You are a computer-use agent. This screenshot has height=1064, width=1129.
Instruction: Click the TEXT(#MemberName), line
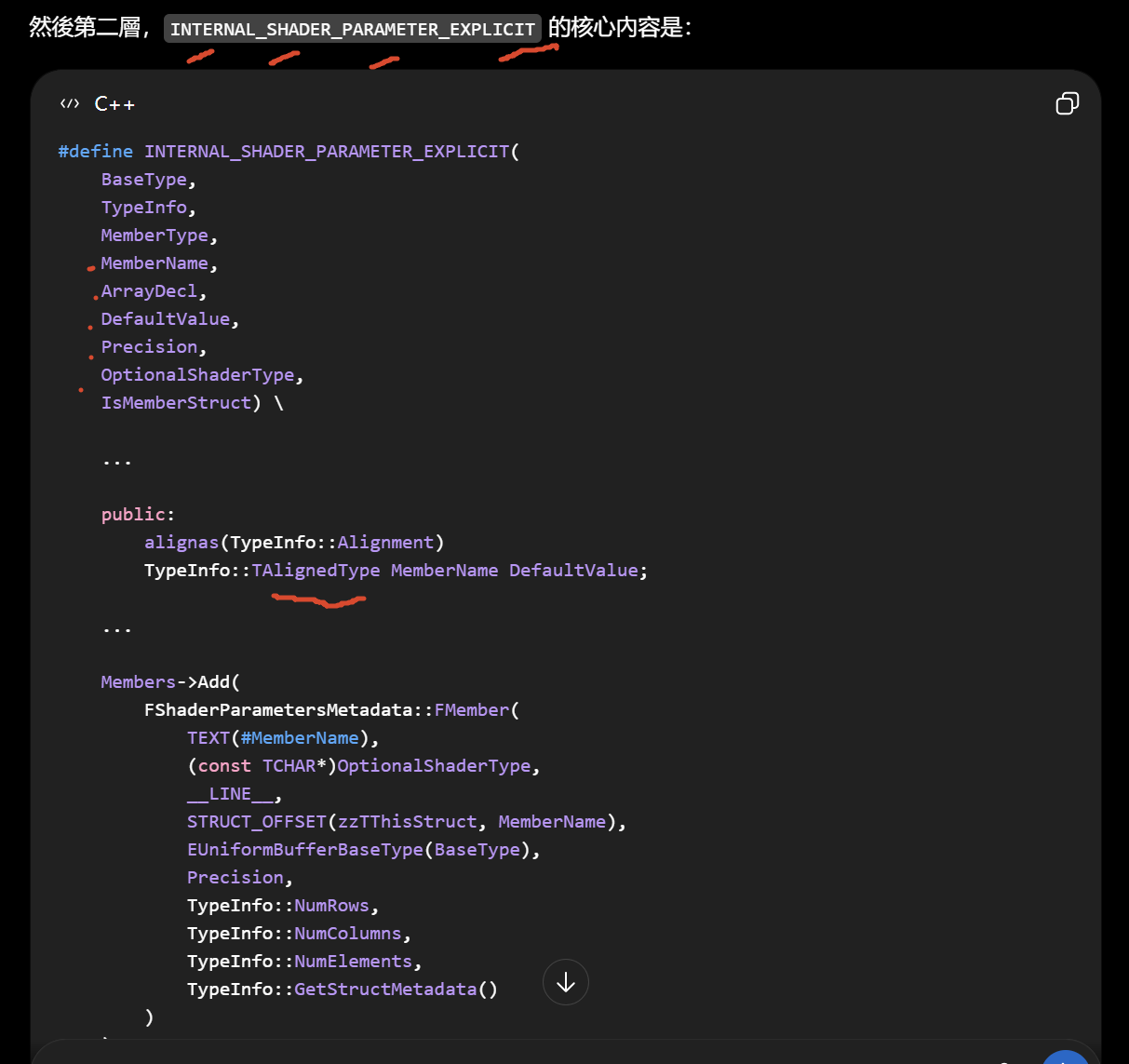pos(283,737)
